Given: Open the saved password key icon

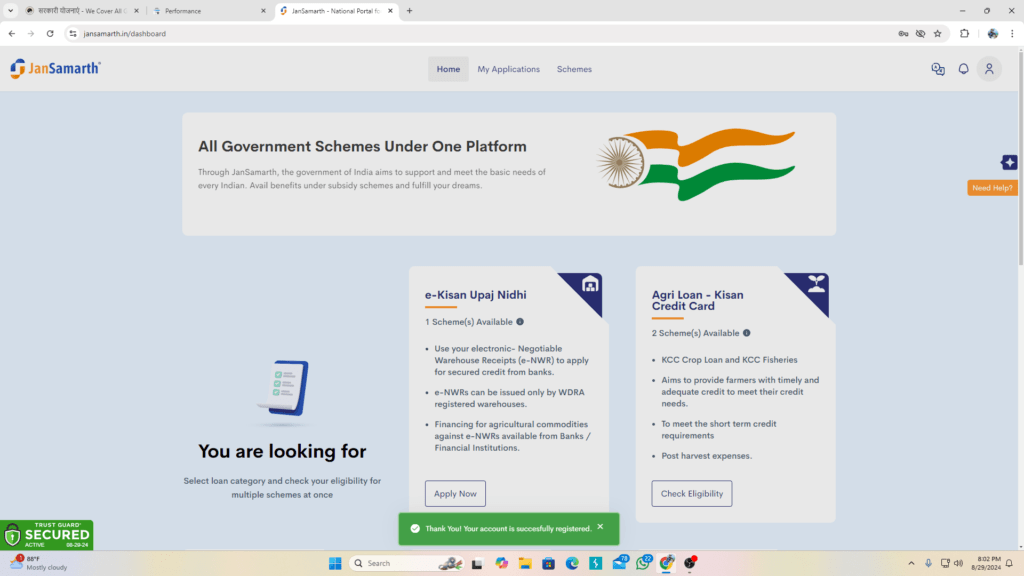Looking at the screenshot, I should tap(903, 34).
